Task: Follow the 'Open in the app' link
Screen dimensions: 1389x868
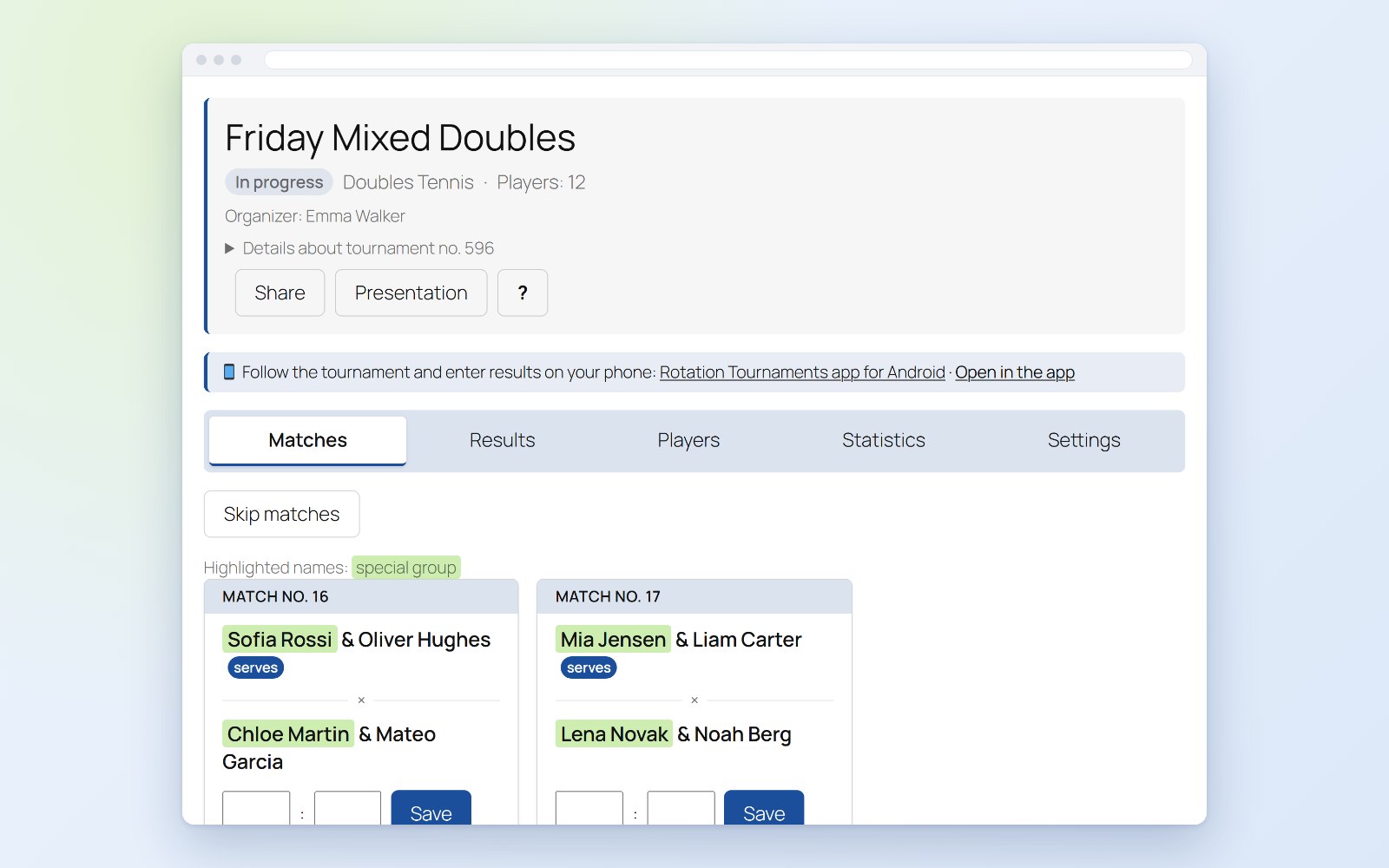Action: [x=1015, y=372]
